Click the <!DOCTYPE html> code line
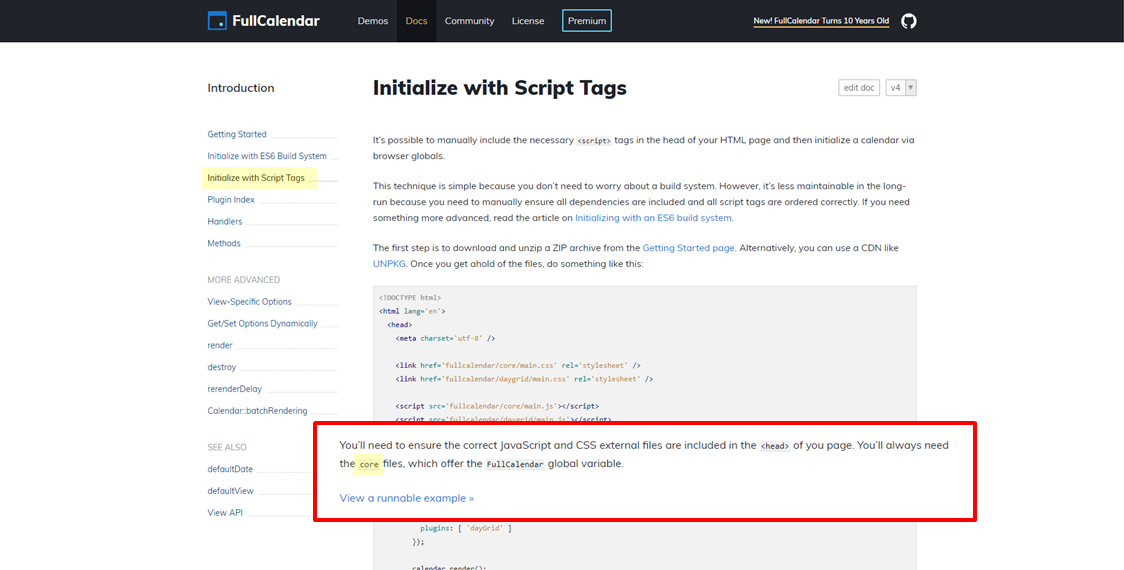The width and height of the screenshot is (1124, 570). click(x=410, y=297)
